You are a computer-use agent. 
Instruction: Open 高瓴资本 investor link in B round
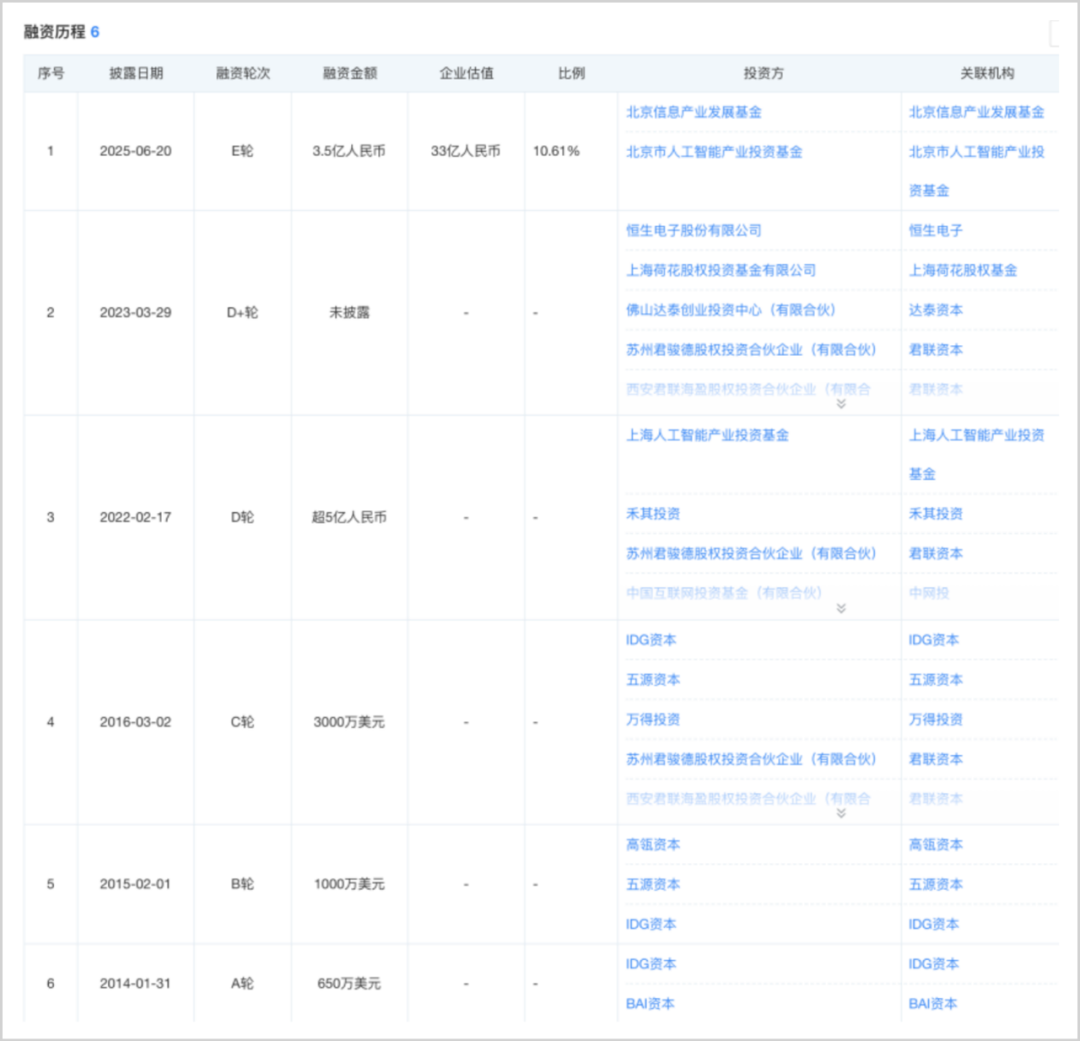pyautogui.click(x=653, y=844)
